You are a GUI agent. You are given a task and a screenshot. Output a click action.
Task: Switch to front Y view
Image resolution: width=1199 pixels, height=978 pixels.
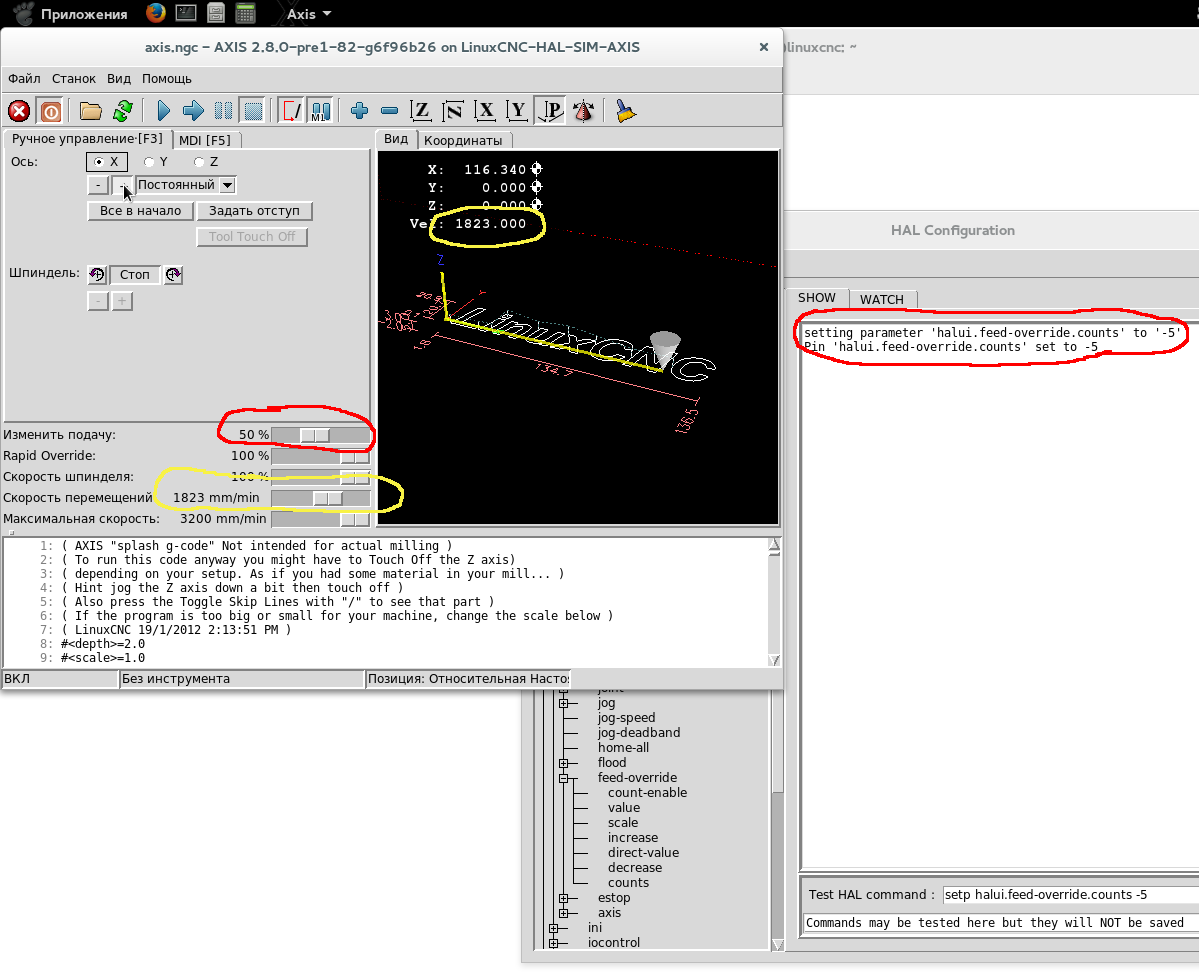point(517,112)
